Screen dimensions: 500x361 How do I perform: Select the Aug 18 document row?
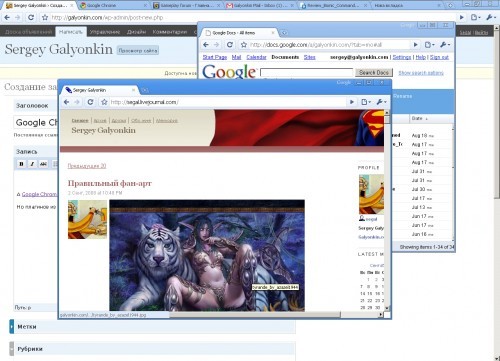point(423,135)
